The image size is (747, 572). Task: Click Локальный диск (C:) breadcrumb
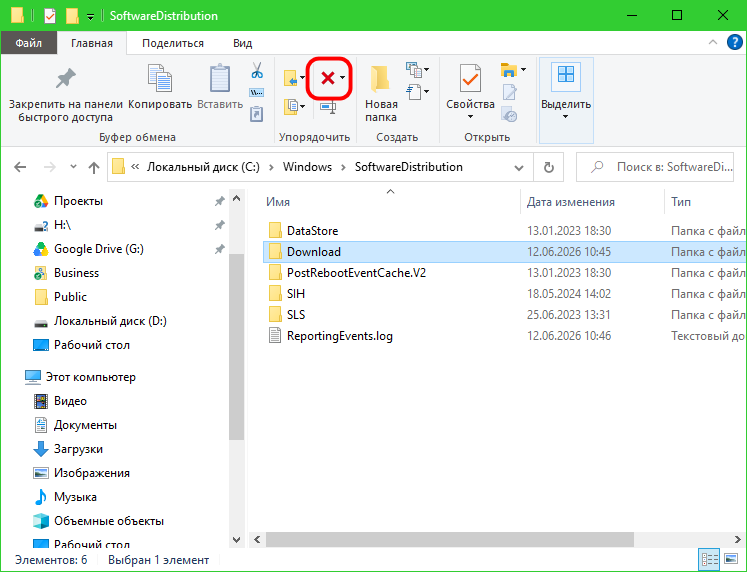click(203, 167)
